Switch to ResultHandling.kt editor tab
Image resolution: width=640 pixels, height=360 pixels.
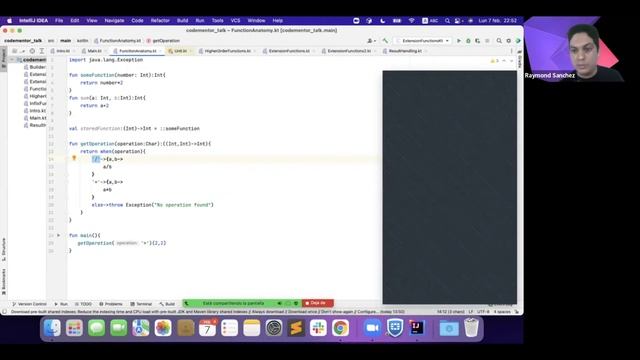[405, 51]
